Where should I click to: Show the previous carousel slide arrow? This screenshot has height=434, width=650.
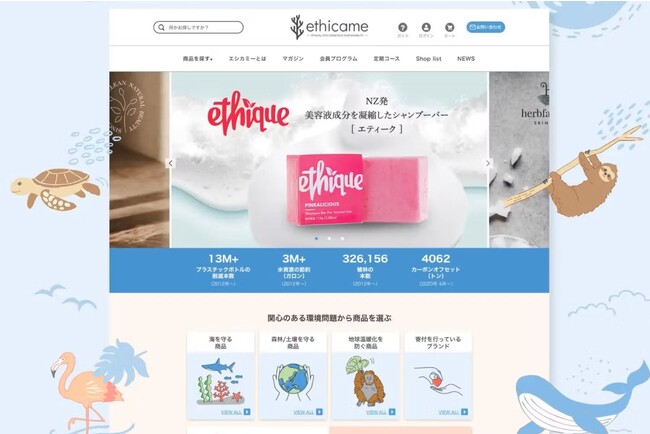(170, 163)
